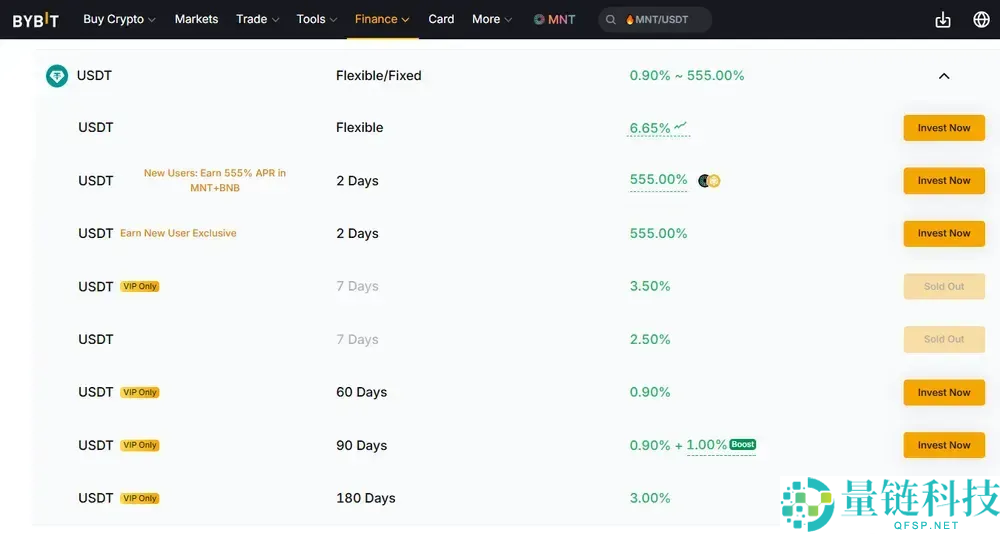Open the Finance dropdown menu

[382, 19]
